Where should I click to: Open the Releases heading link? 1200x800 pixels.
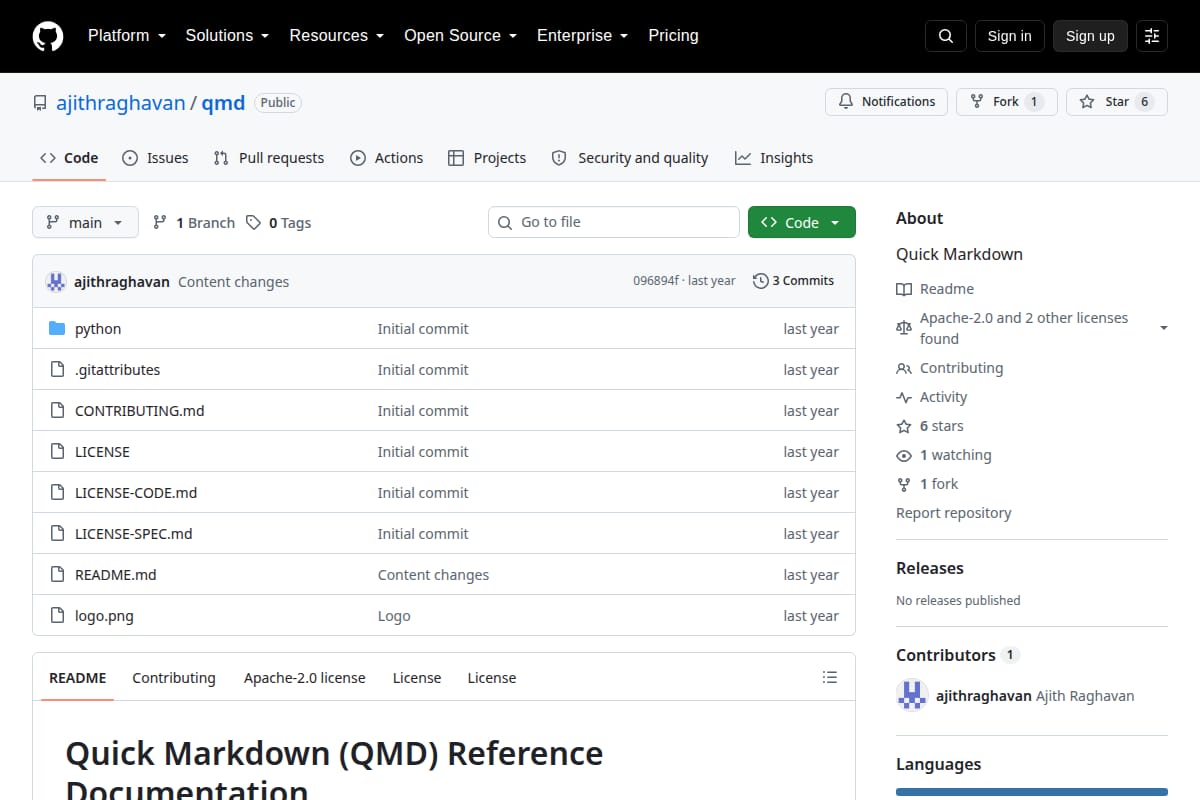930,568
